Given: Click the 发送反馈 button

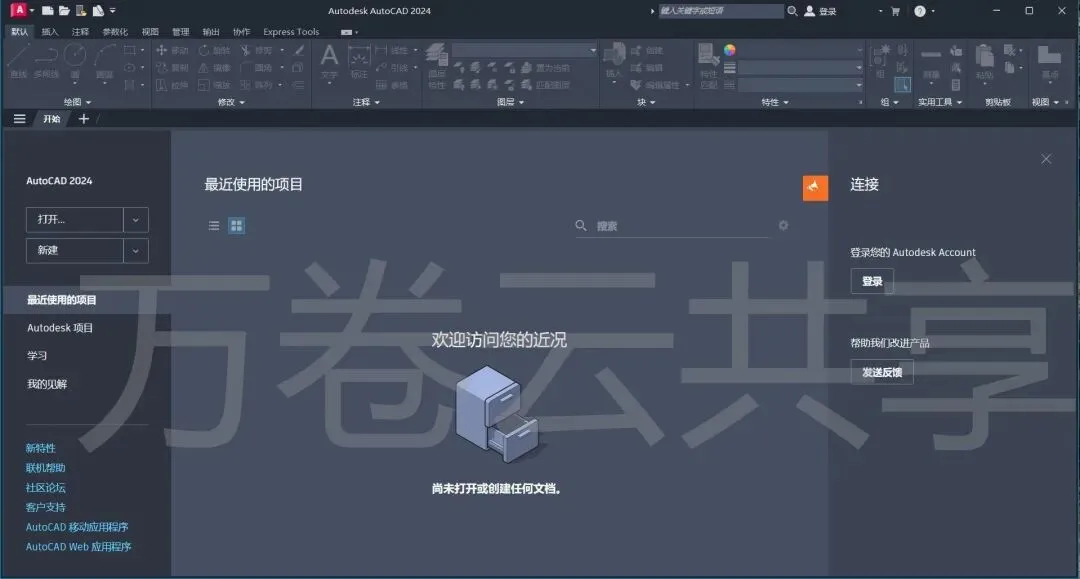Looking at the screenshot, I should (882, 372).
